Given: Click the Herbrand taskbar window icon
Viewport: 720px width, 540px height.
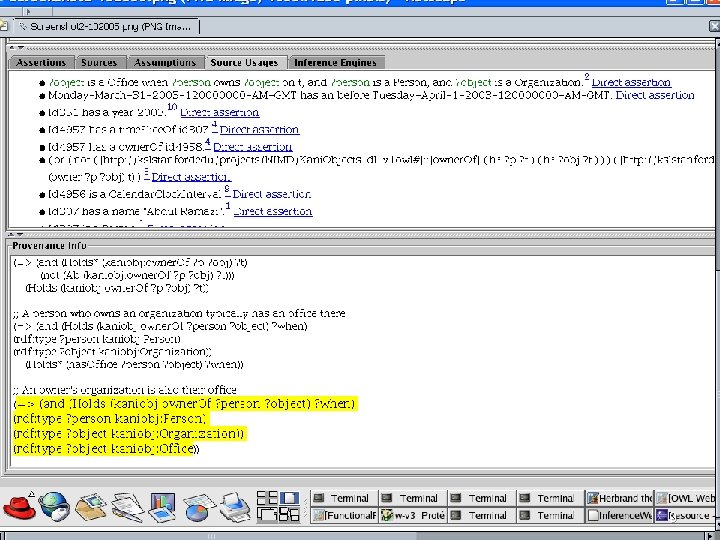Looking at the screenshot, I should click(593, 498).
